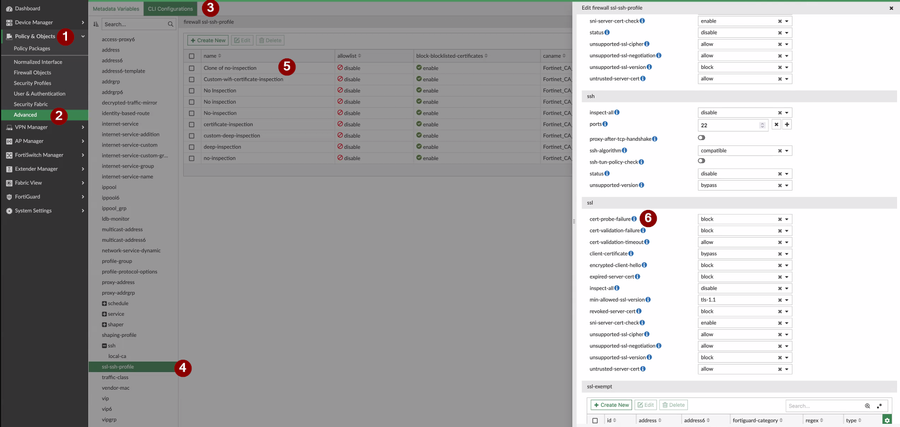Click the info icon next to client-certificate
The height and width of the screenshot is (427, 900).
(631, 253)
